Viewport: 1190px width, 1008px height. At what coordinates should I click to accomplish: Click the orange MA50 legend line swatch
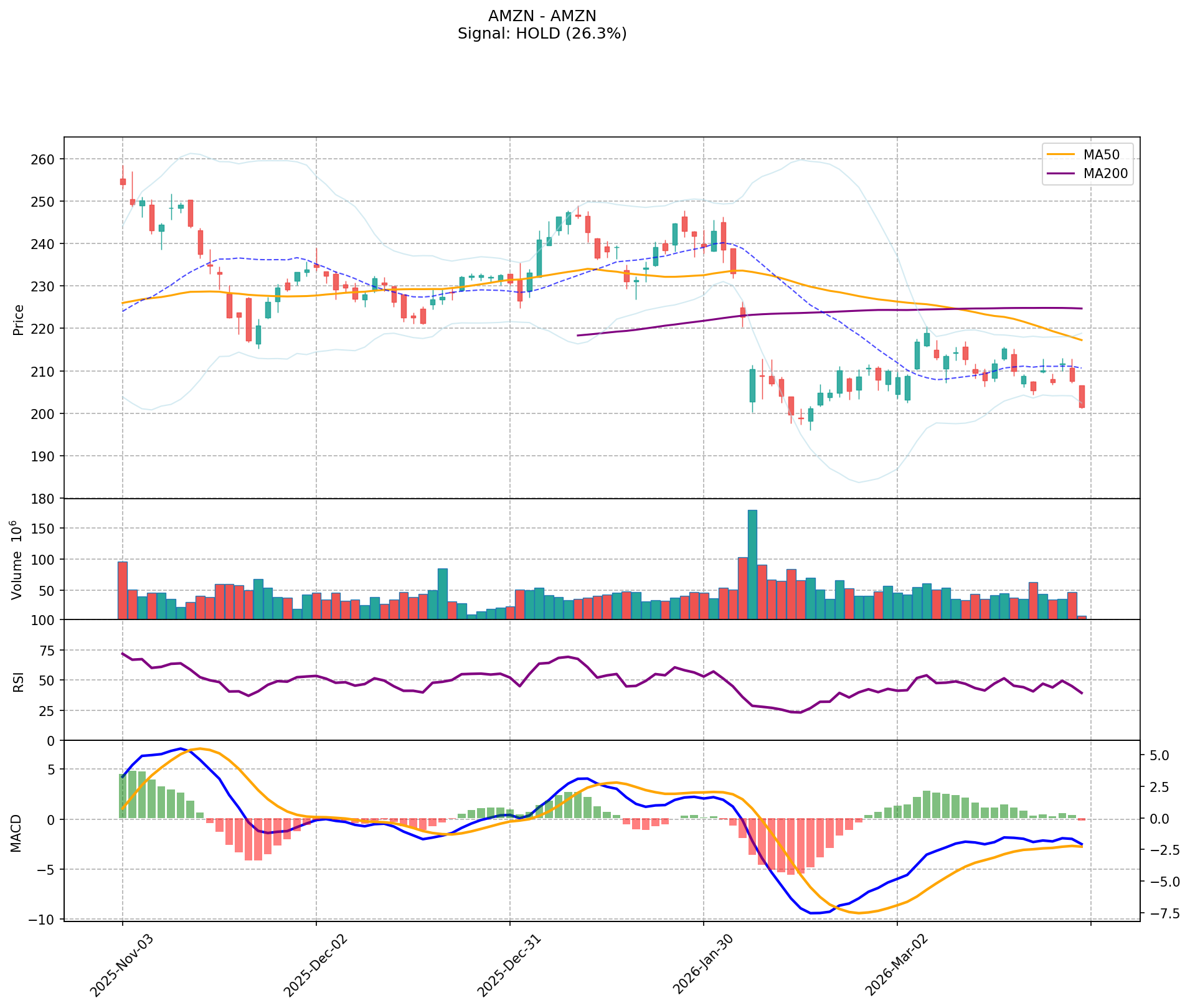point(1061,155)
